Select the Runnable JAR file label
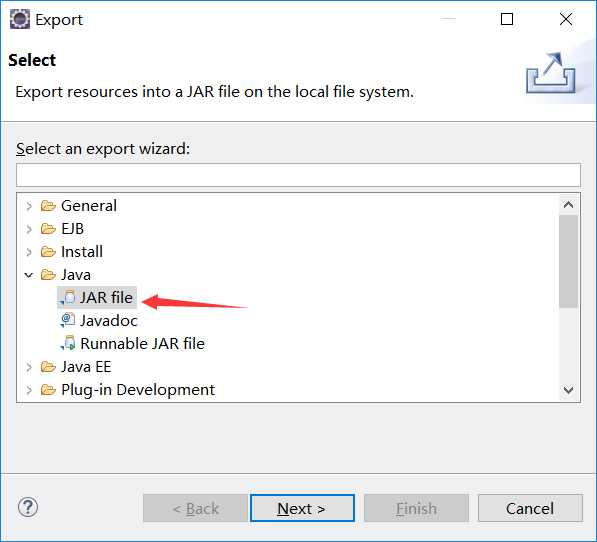The image size is (597, 542). [142, 344]
